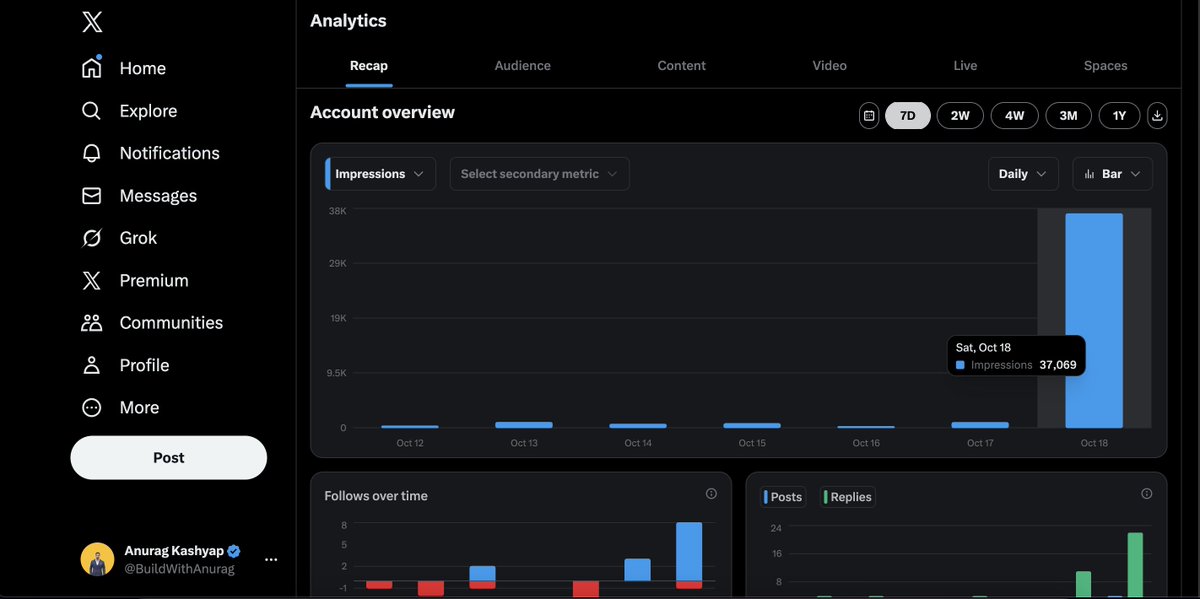Viewport: 1200px width, 599px height.
Task: Click the Account overview heading
Action: point(382,112)
